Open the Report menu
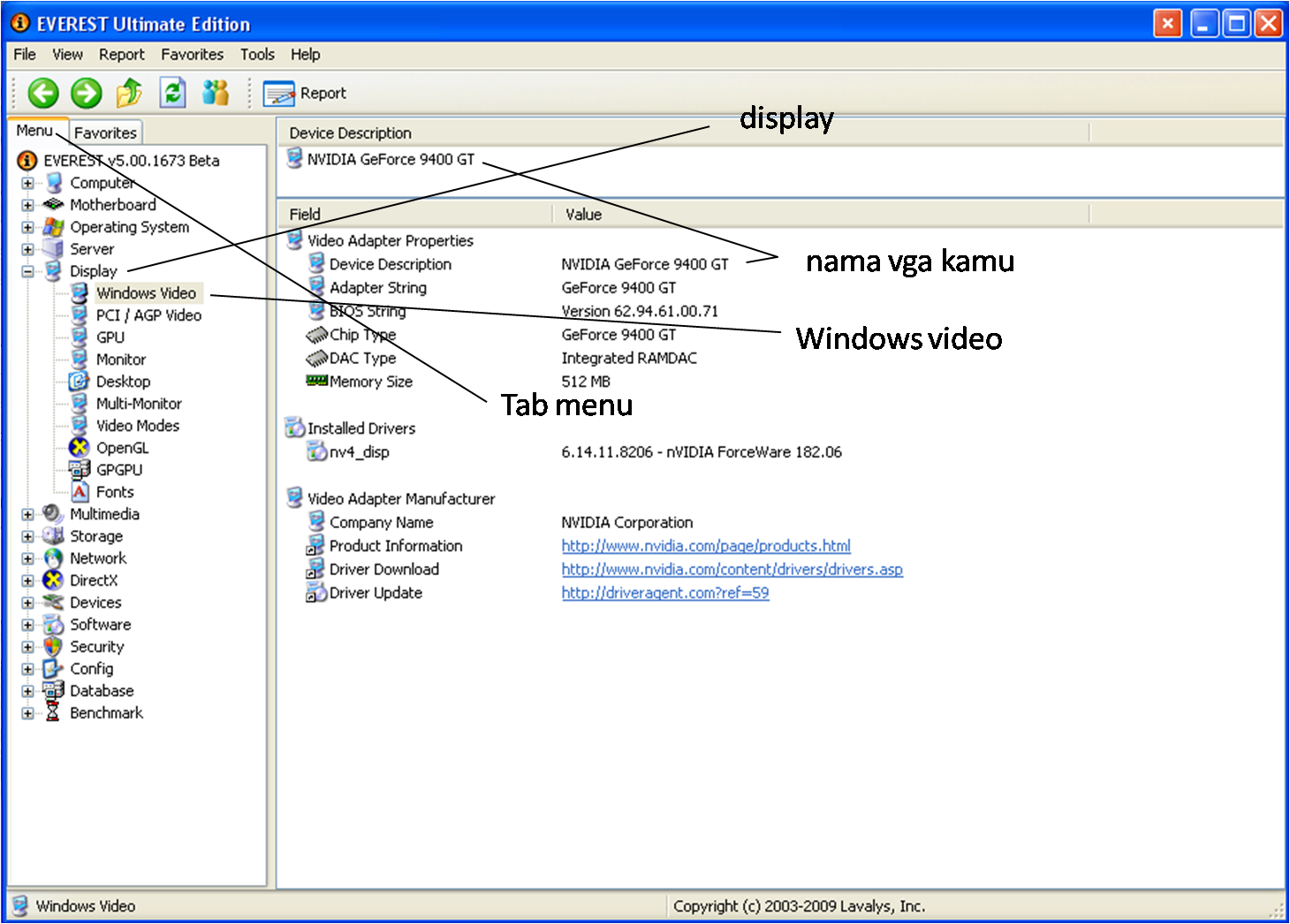 [x=121, y=55]
